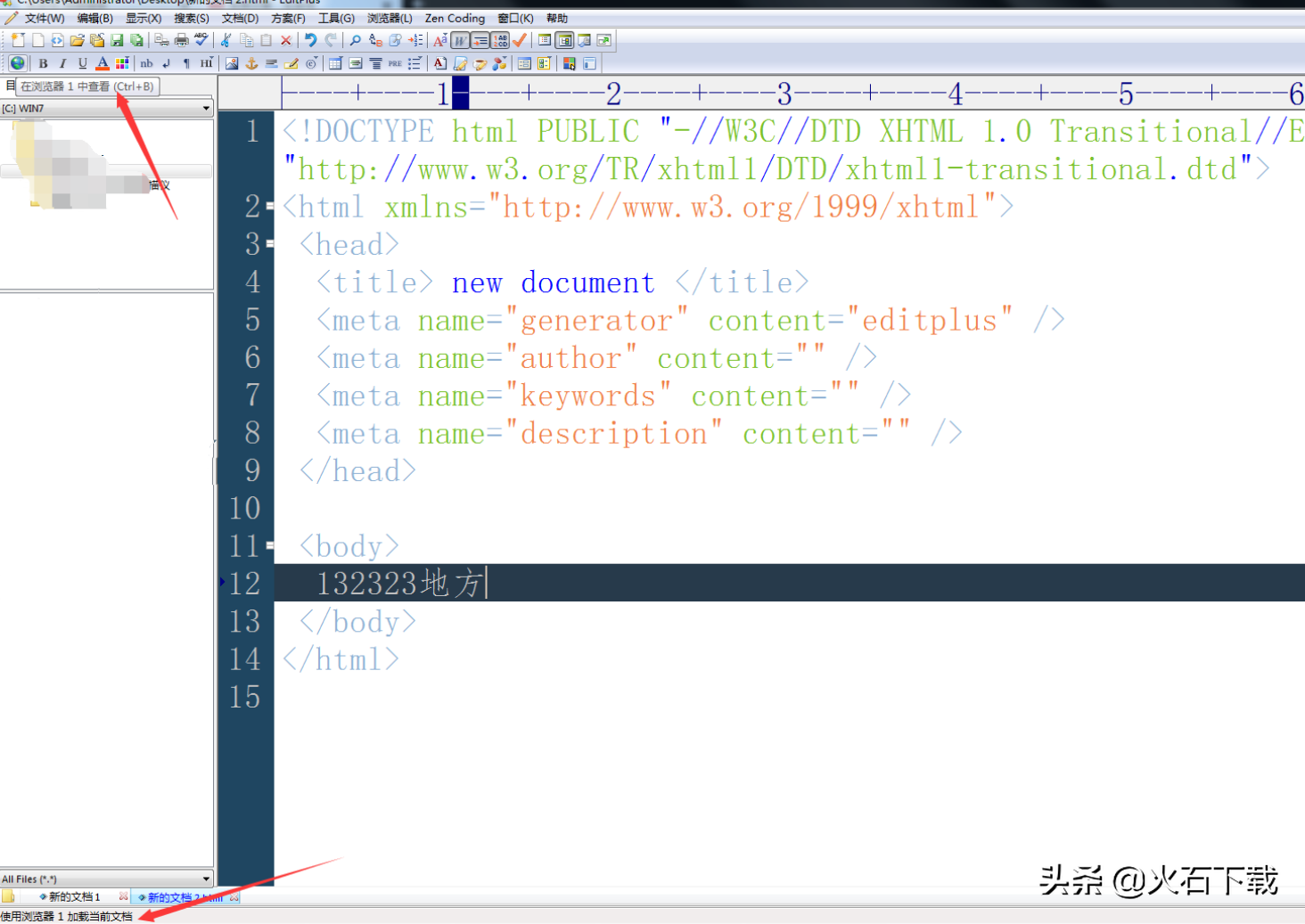Open the 文件(W) menu
Screen dimensions: 1305x924
[x=45, y=18]
